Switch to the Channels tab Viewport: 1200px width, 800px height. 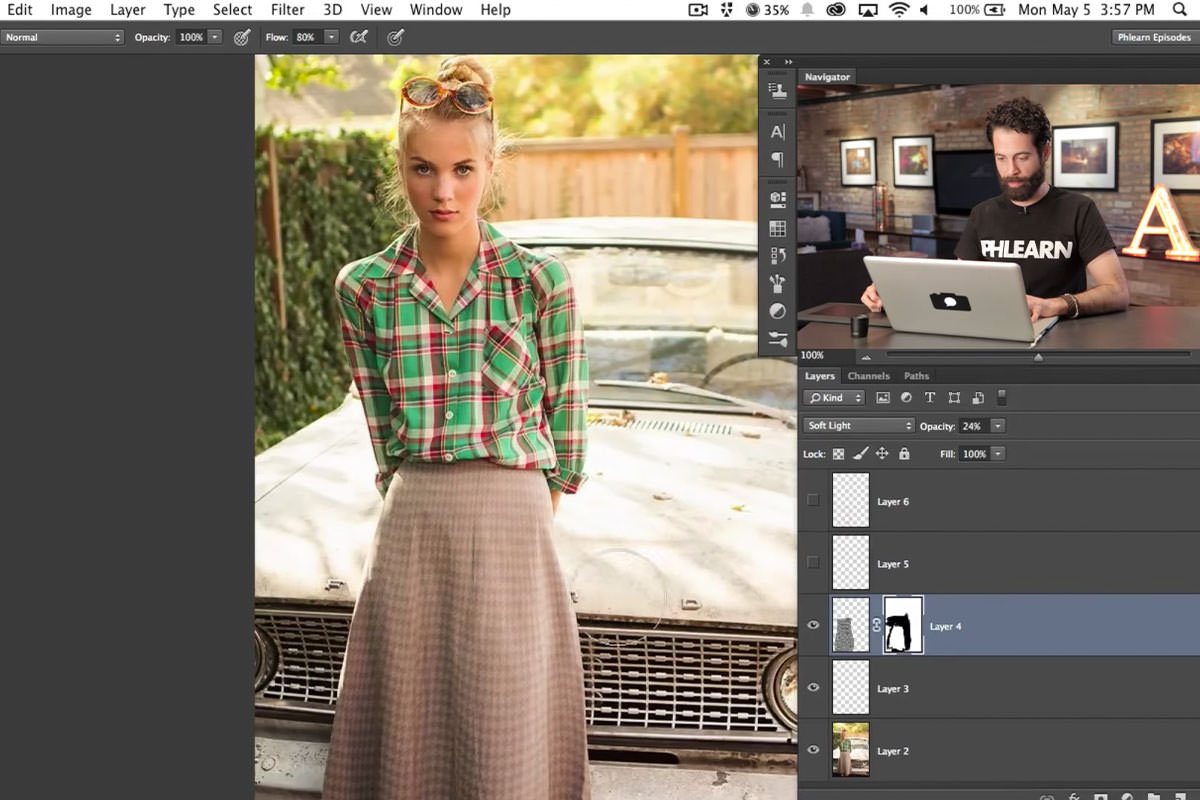pos(868,375)
